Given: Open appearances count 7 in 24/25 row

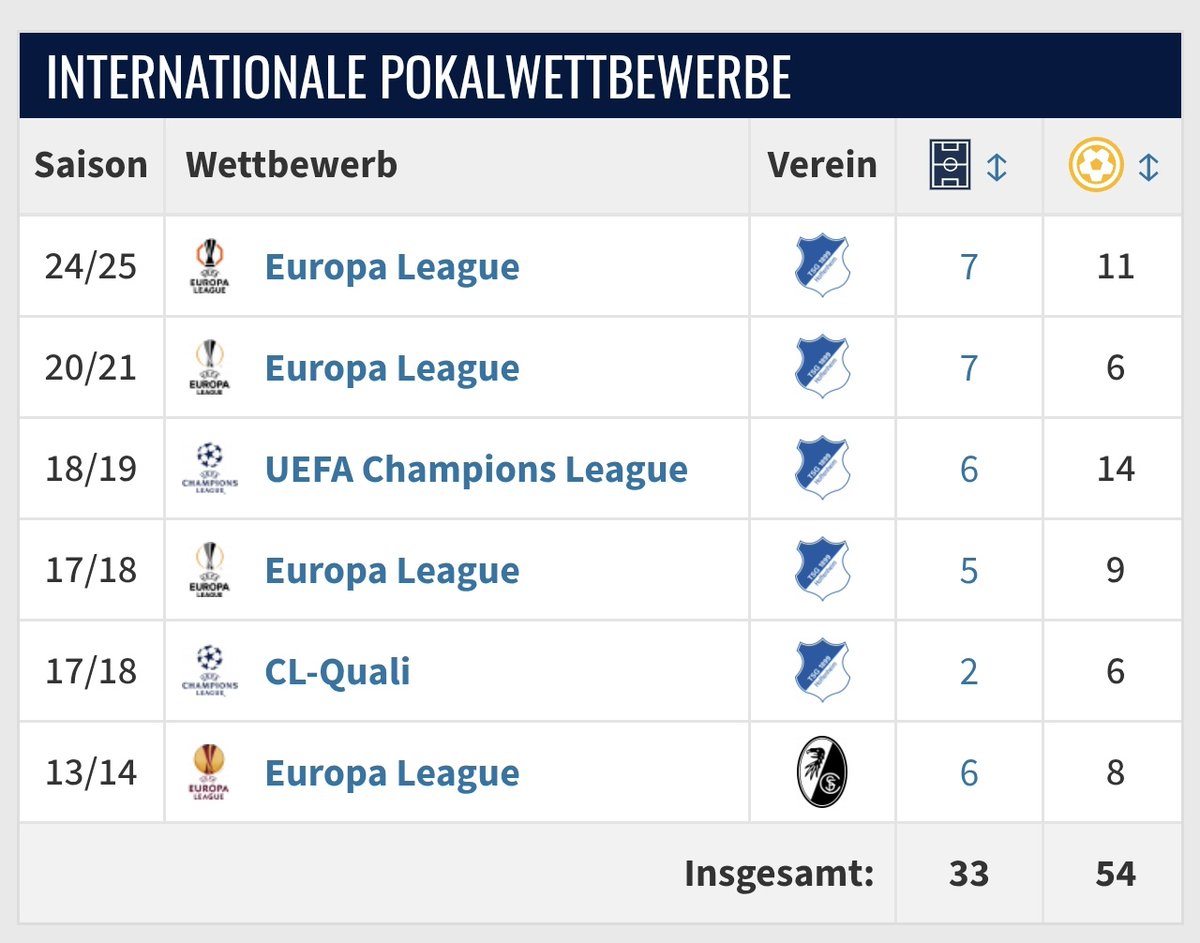Looking at the screenshot, I should tap(969, 267).
